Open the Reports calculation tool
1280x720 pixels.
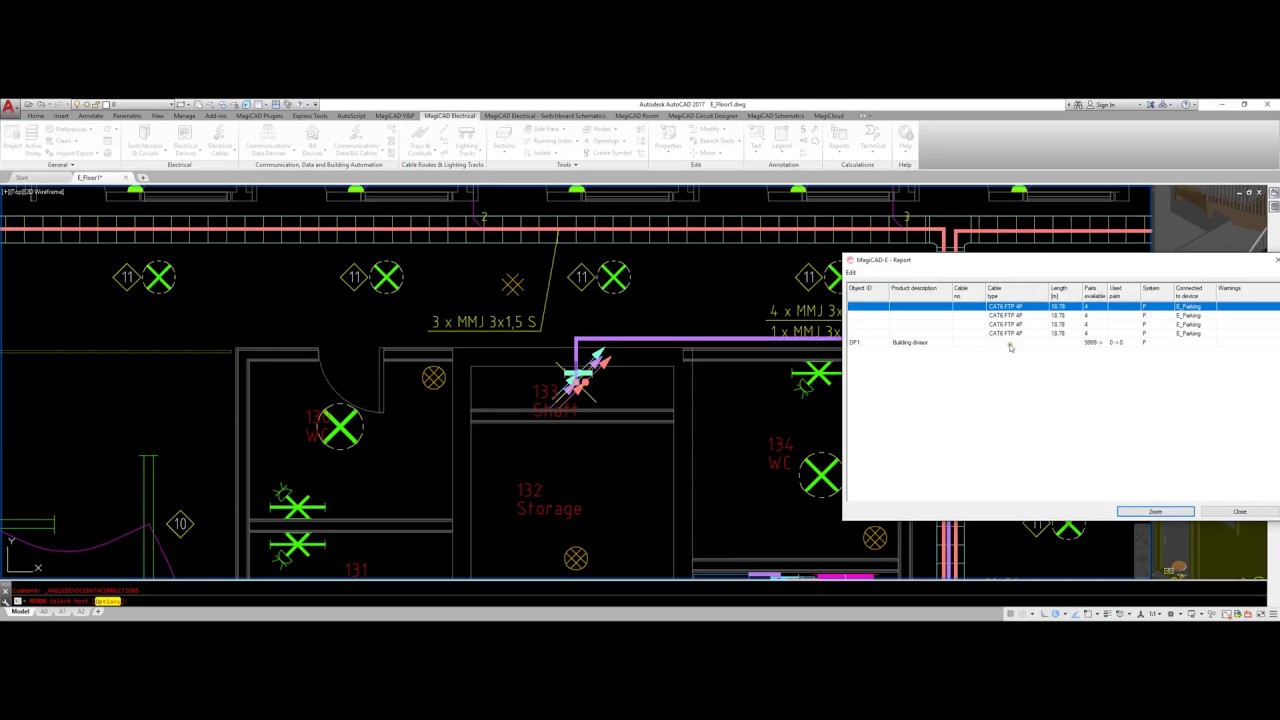[839, 140]
